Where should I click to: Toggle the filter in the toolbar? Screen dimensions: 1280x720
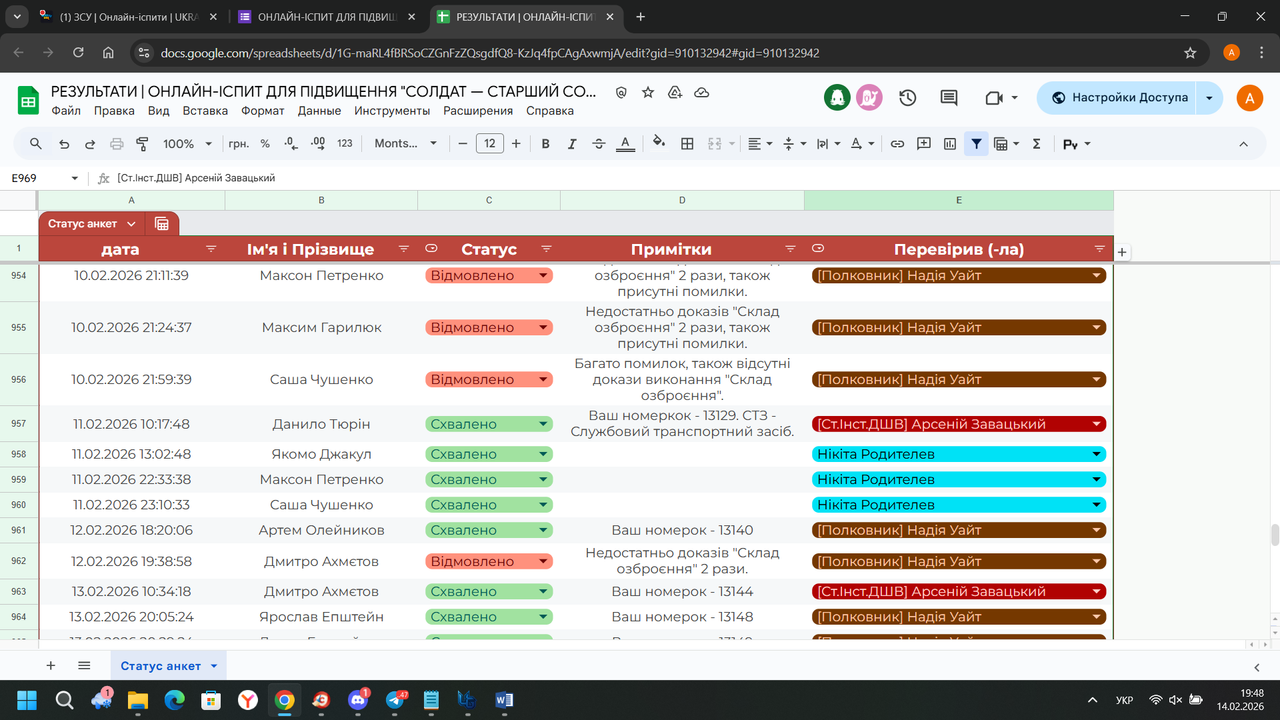[x=976, y=144]
